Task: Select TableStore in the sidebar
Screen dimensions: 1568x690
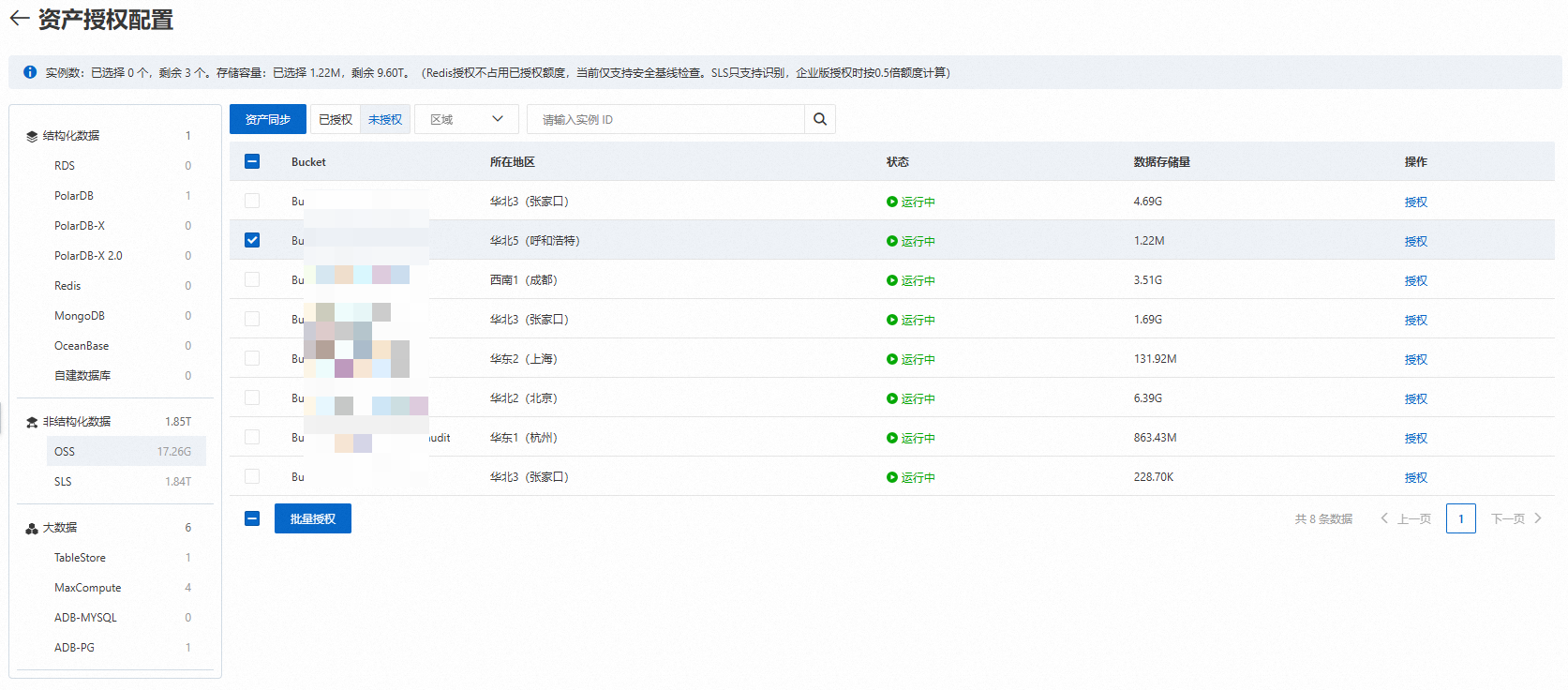Action: point(127,558)
